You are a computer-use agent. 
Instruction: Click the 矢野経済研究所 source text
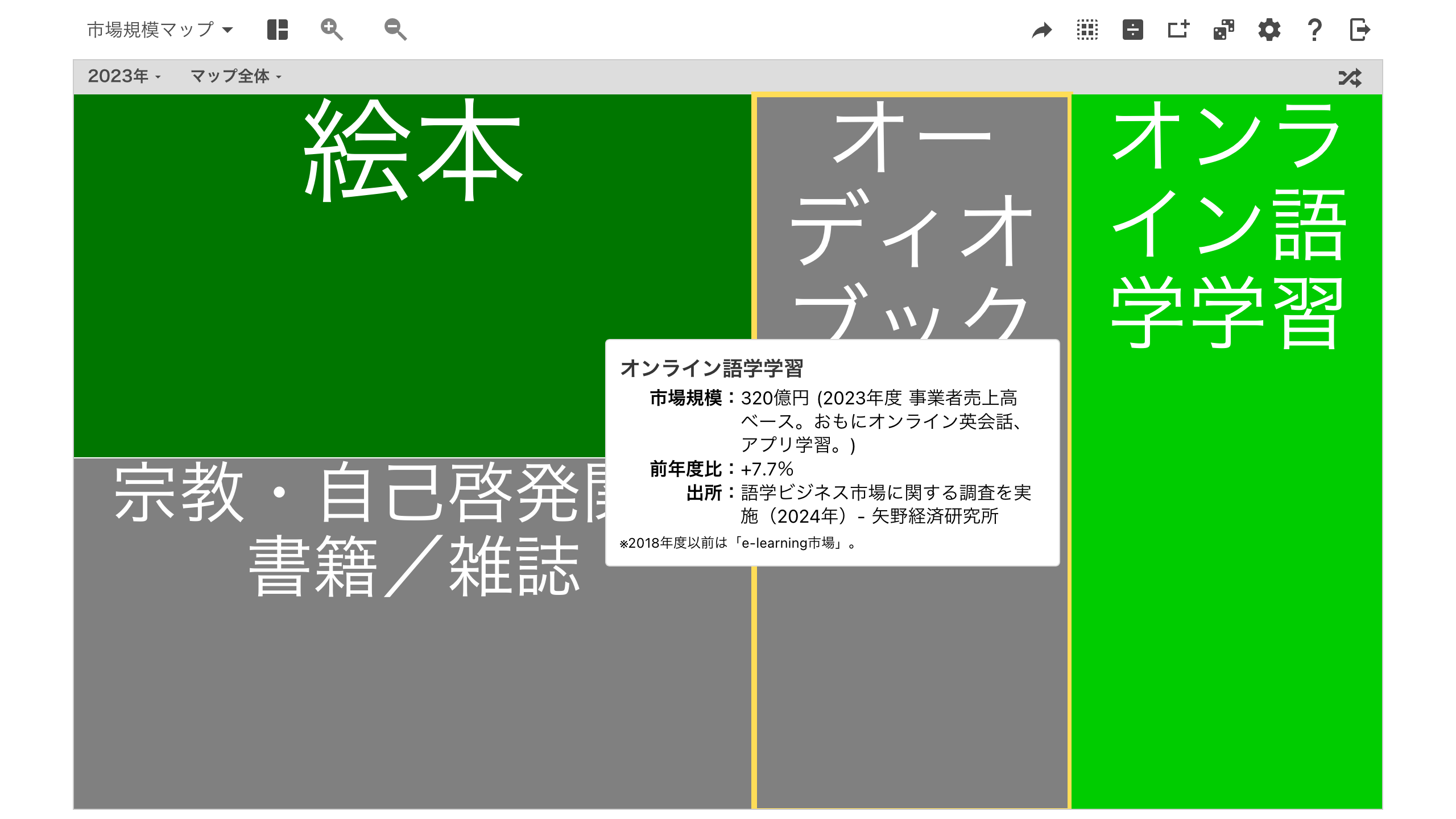pos(935,516)
